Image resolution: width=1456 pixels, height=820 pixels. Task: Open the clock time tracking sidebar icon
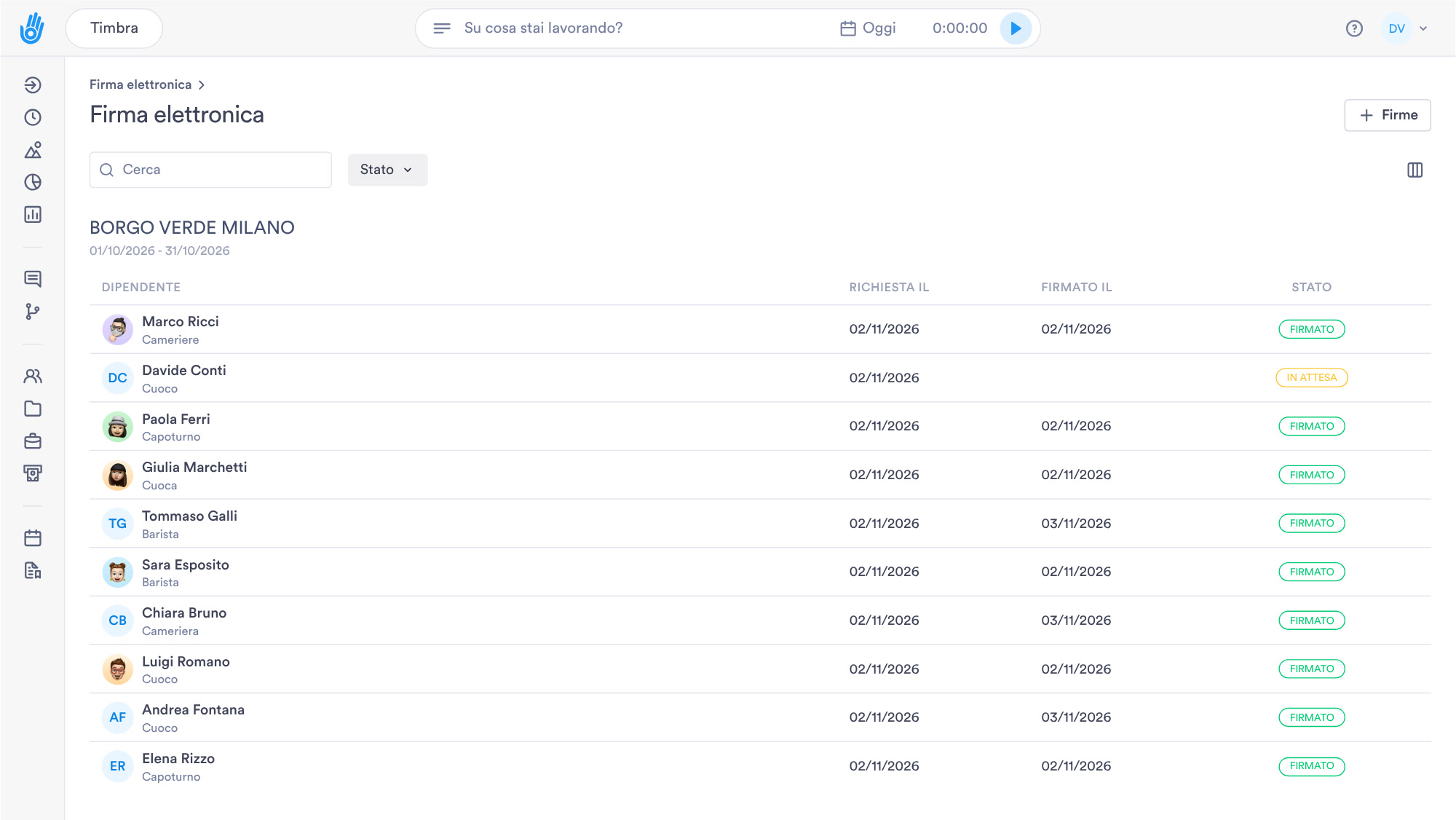(x=33, y=117)
